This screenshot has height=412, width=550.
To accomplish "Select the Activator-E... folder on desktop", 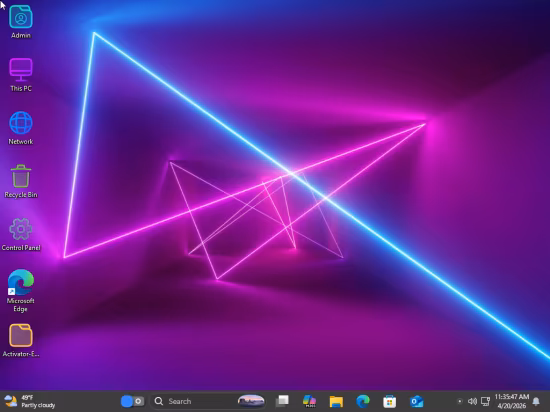I will click(21, 340).
